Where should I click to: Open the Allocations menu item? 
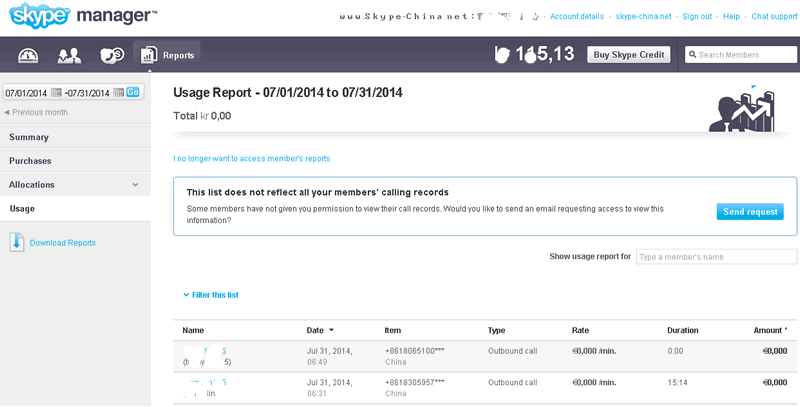point(75,185)
